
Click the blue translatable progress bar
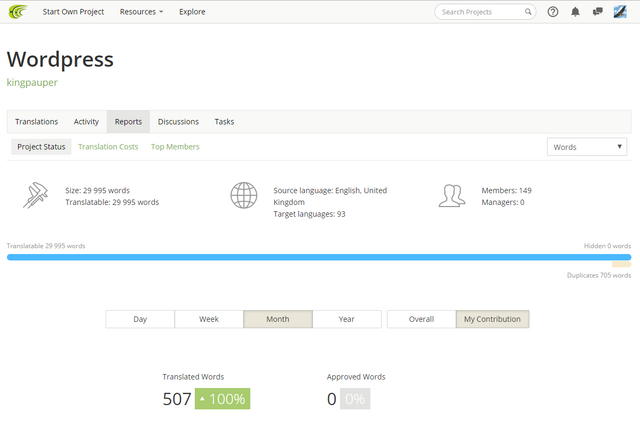click(319, 257)
